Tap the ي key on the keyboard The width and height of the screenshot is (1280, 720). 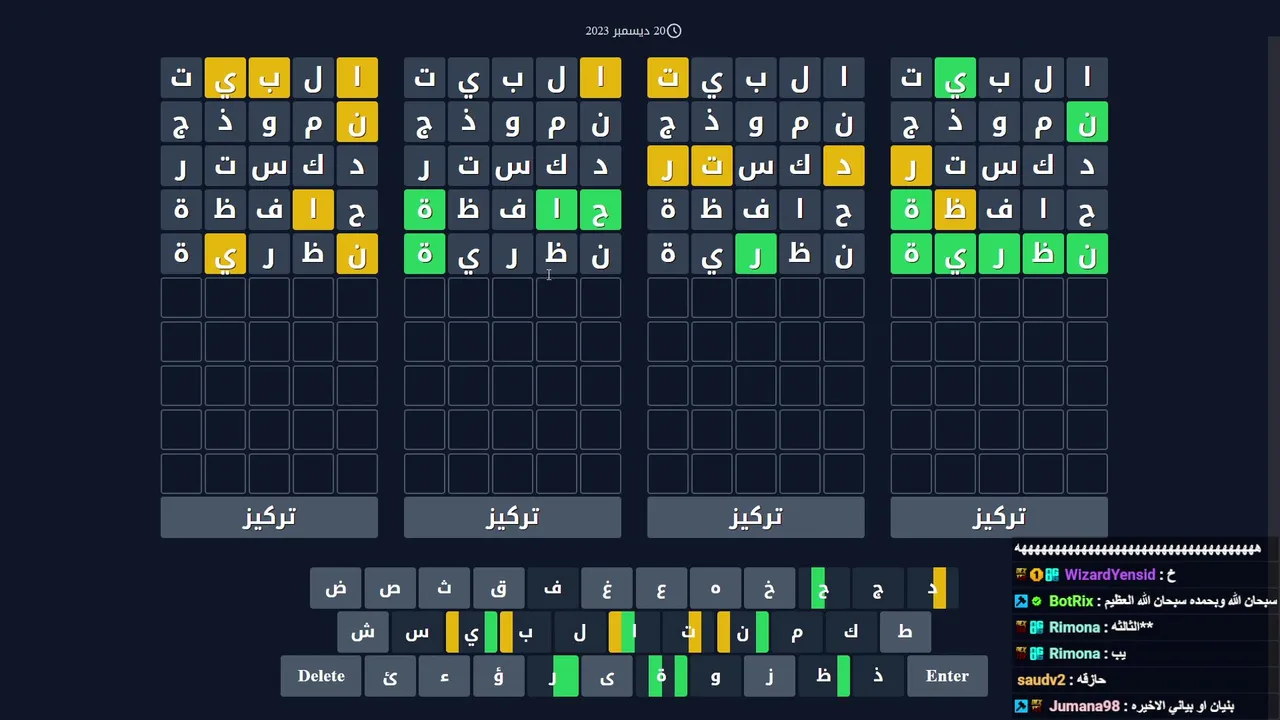click(x=471, y=632)
